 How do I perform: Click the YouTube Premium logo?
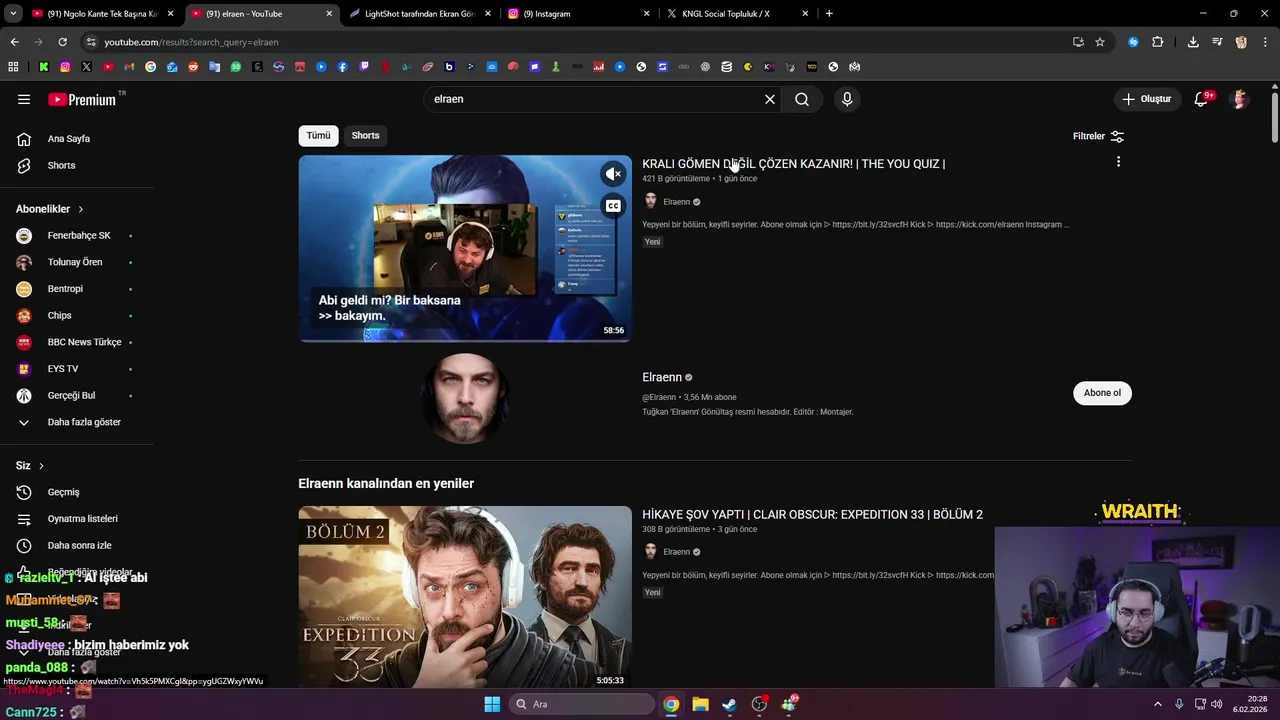click(x=82, y=99)
